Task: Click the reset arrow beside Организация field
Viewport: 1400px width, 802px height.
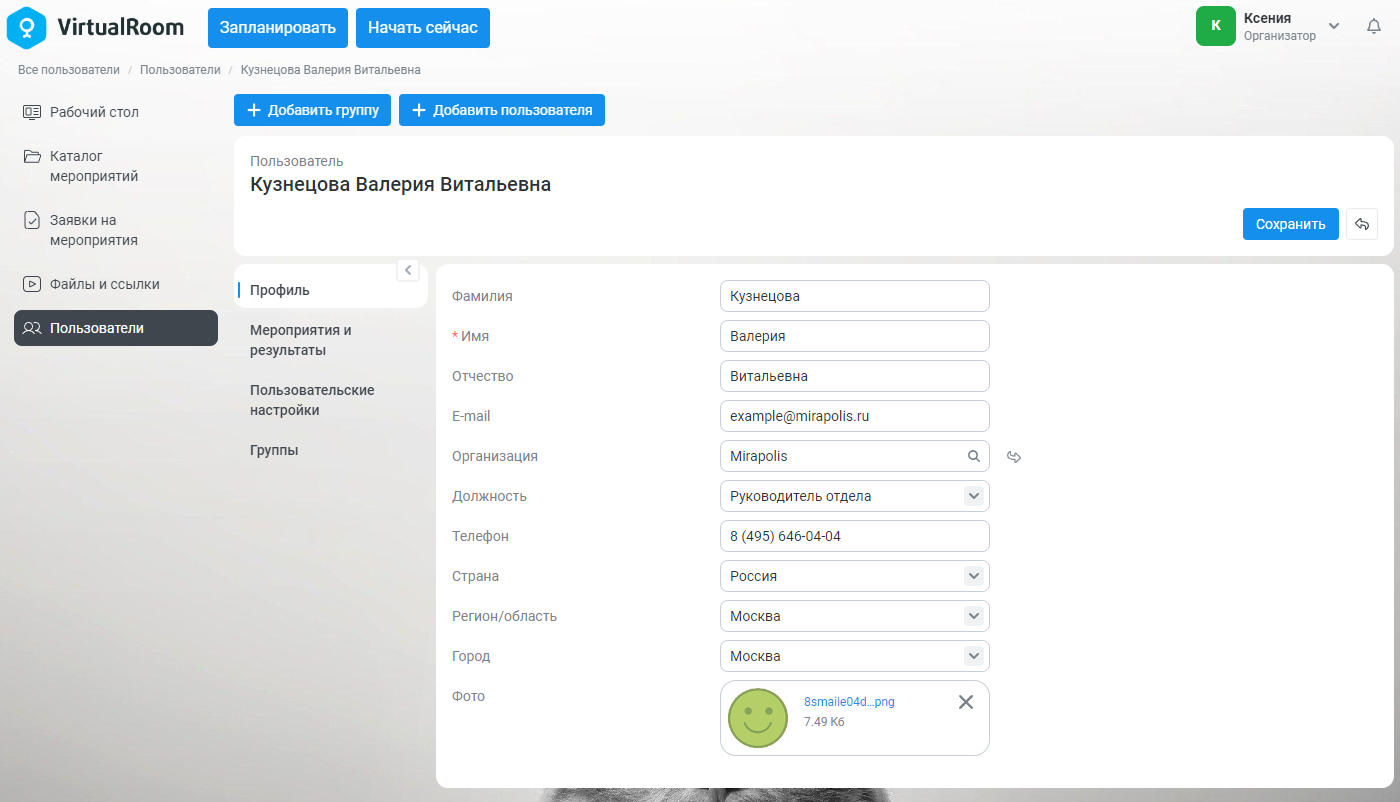Action: tap(1014, 457)
